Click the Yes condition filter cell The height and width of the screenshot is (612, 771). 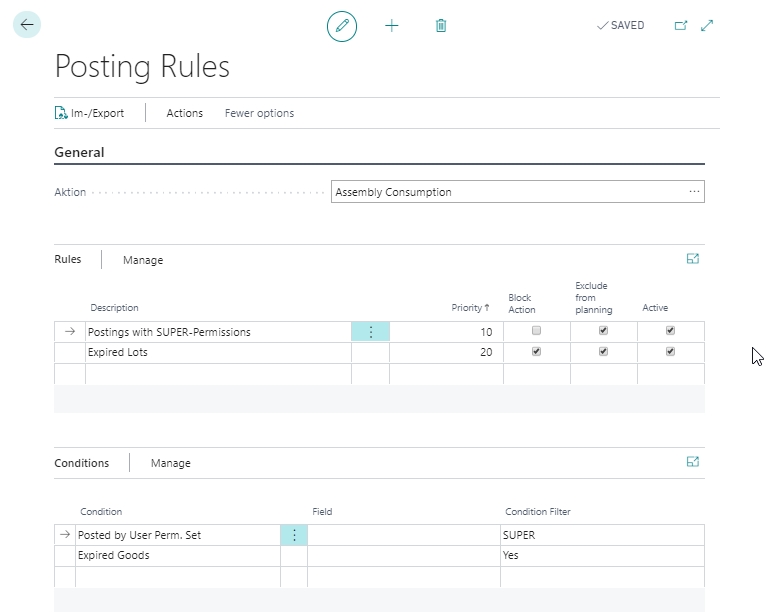click(602, 555)
